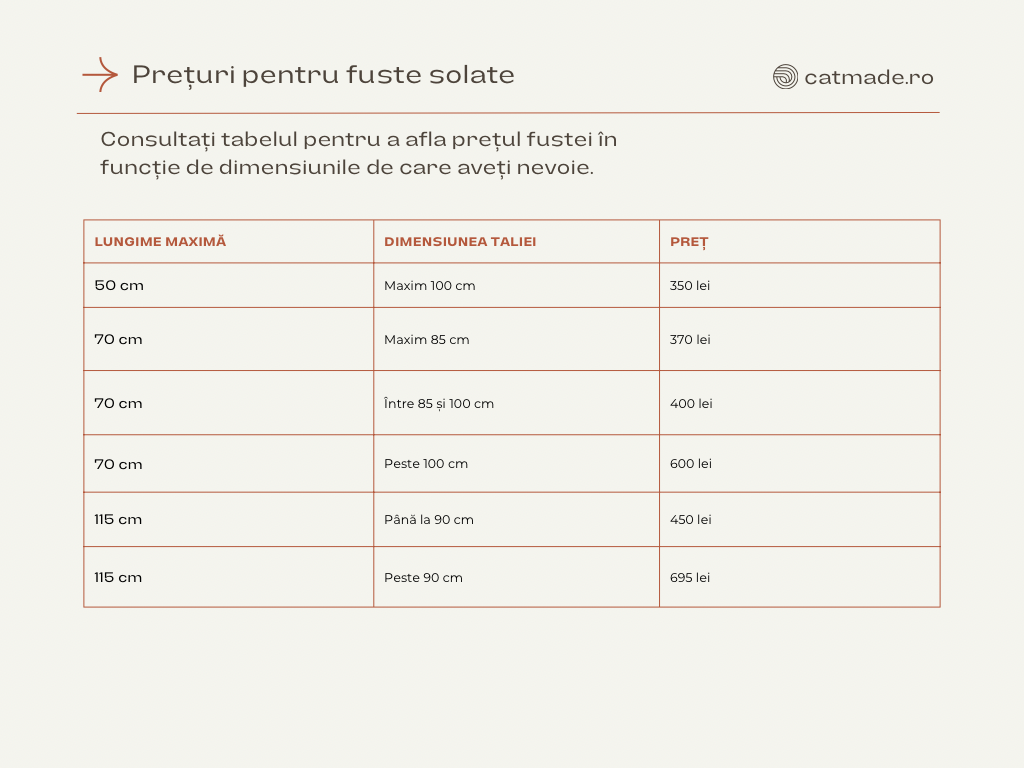Image resolution: width=1024 pixels, height=768 pixels.
Task: Click the catmade.ro spiral logo icon
Action: [785, 77]
